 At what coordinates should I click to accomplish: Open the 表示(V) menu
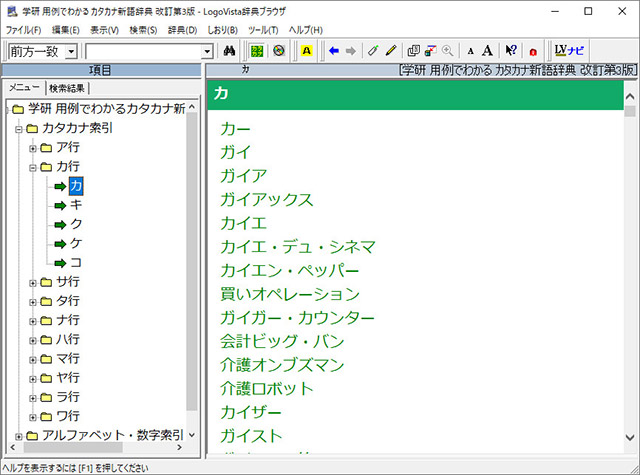pyautogui.click(x=104, y=30)
